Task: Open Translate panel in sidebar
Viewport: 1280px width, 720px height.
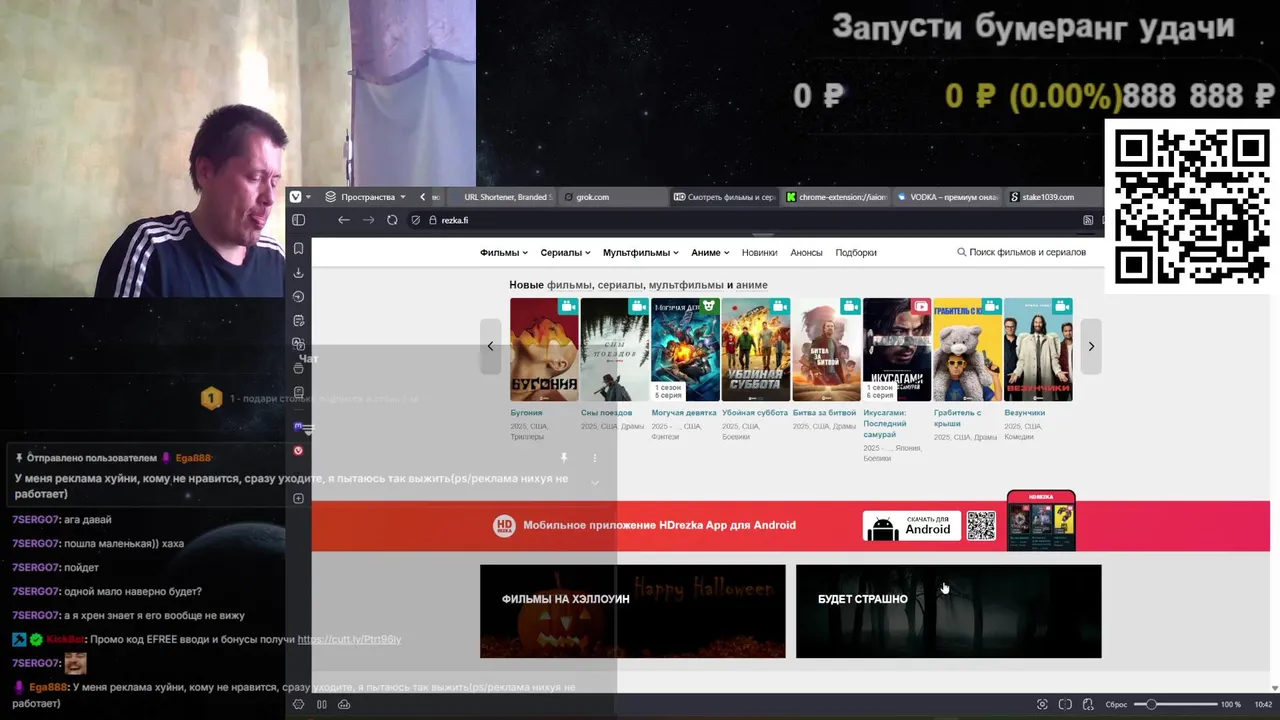Action: click(298, 344)
